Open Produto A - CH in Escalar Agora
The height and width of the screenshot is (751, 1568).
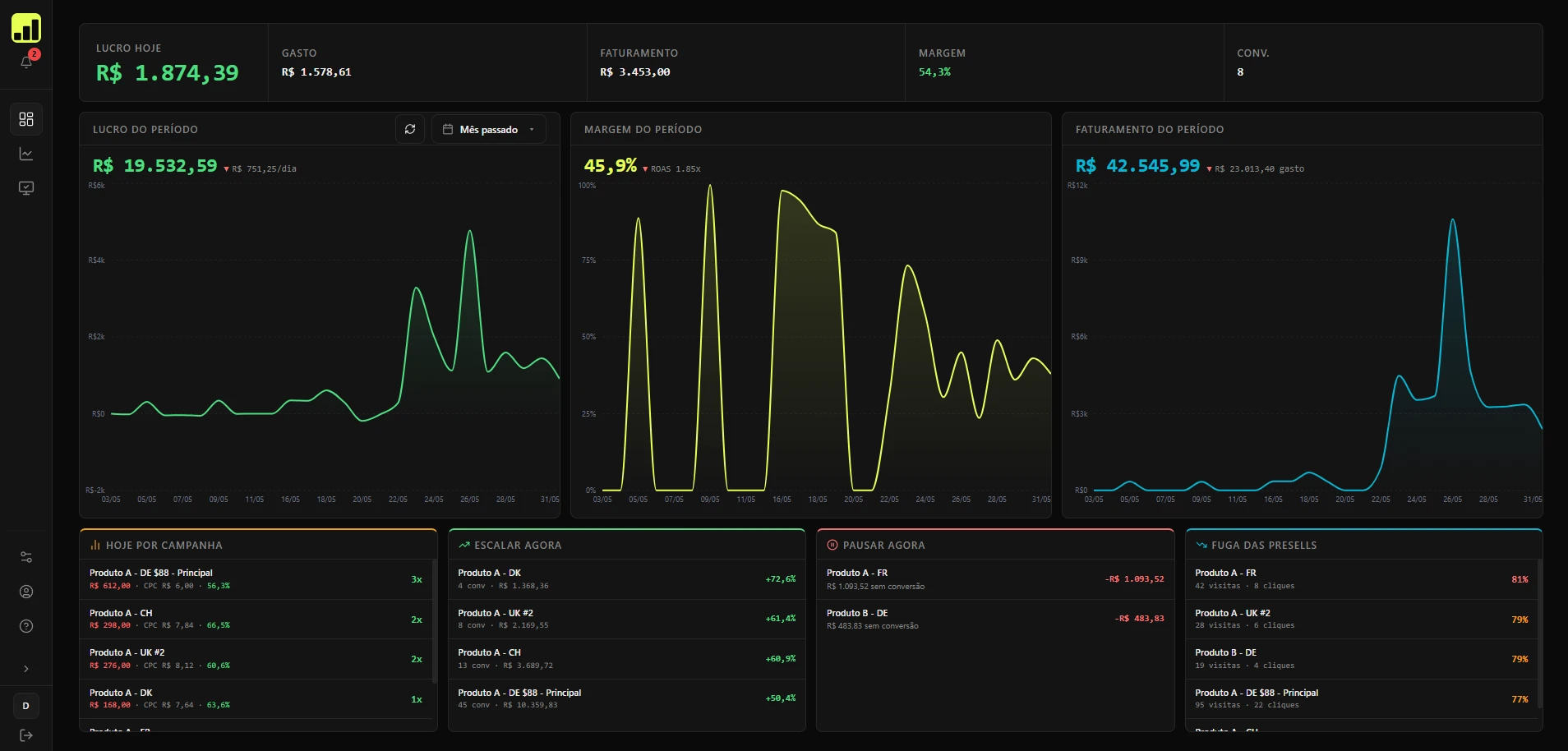click(x=626, y=659)
